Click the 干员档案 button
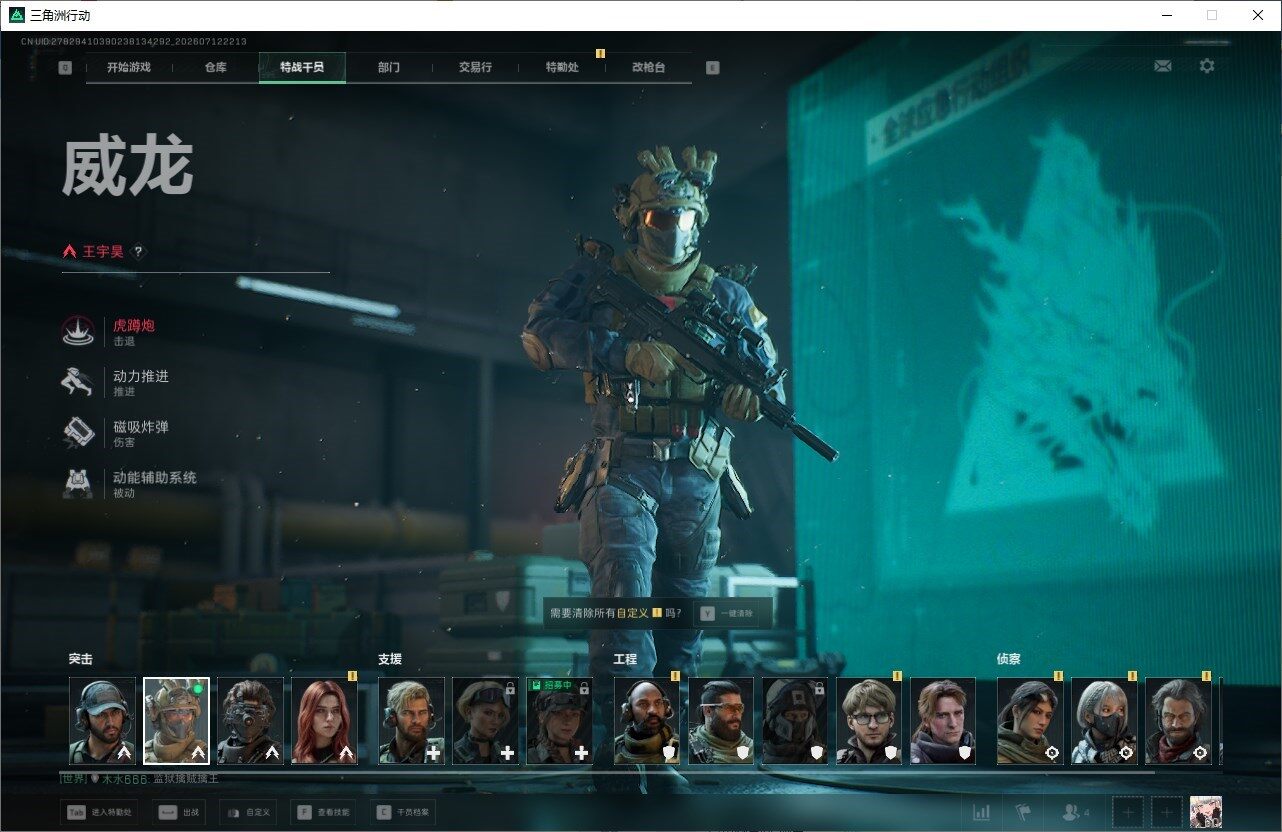This screenshot has height=832, width=1282. pyautogui.click(x=403, y=813)
